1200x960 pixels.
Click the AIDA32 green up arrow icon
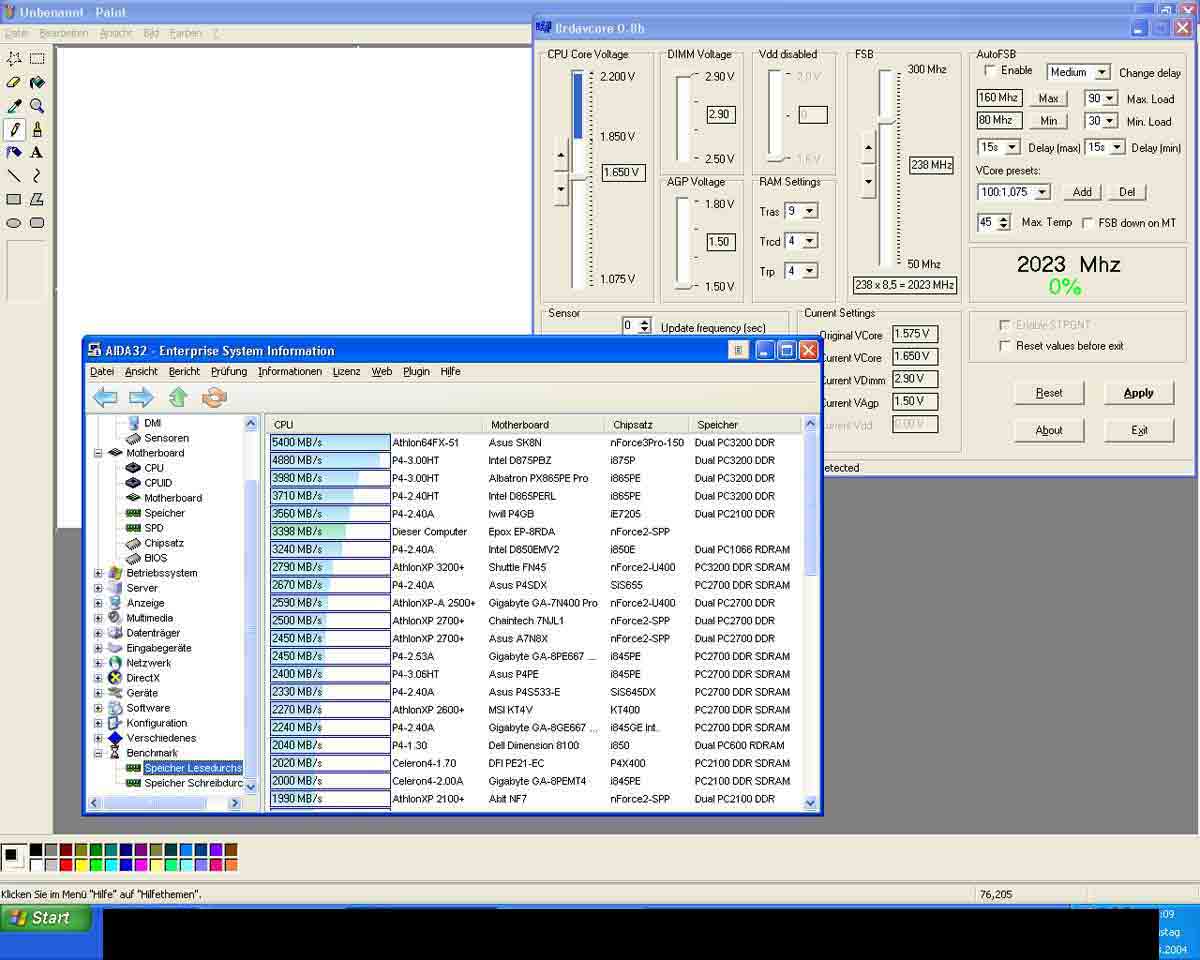click(178, 397)
